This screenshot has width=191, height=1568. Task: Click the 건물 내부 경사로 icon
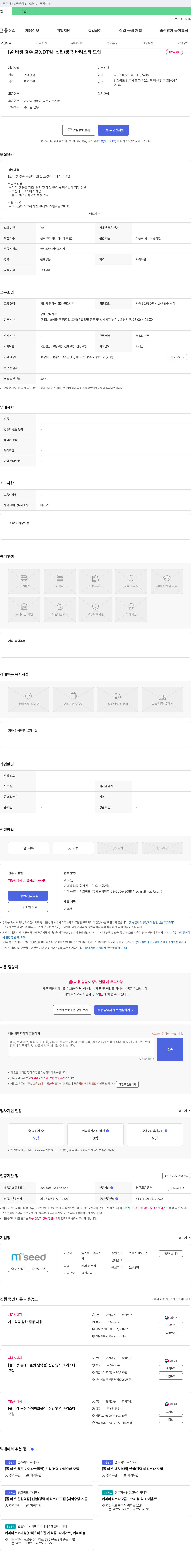(162, 699)
